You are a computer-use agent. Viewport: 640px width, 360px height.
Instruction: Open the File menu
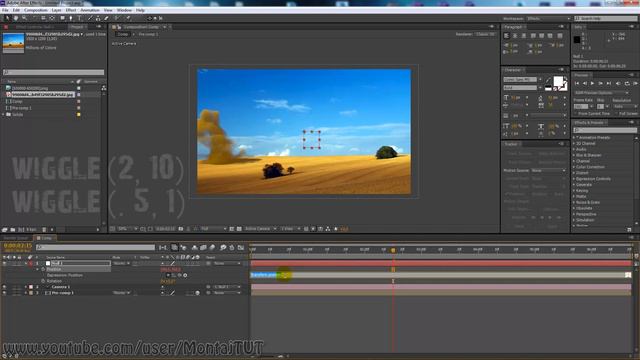pyautogui.click(x=5, y=10)
